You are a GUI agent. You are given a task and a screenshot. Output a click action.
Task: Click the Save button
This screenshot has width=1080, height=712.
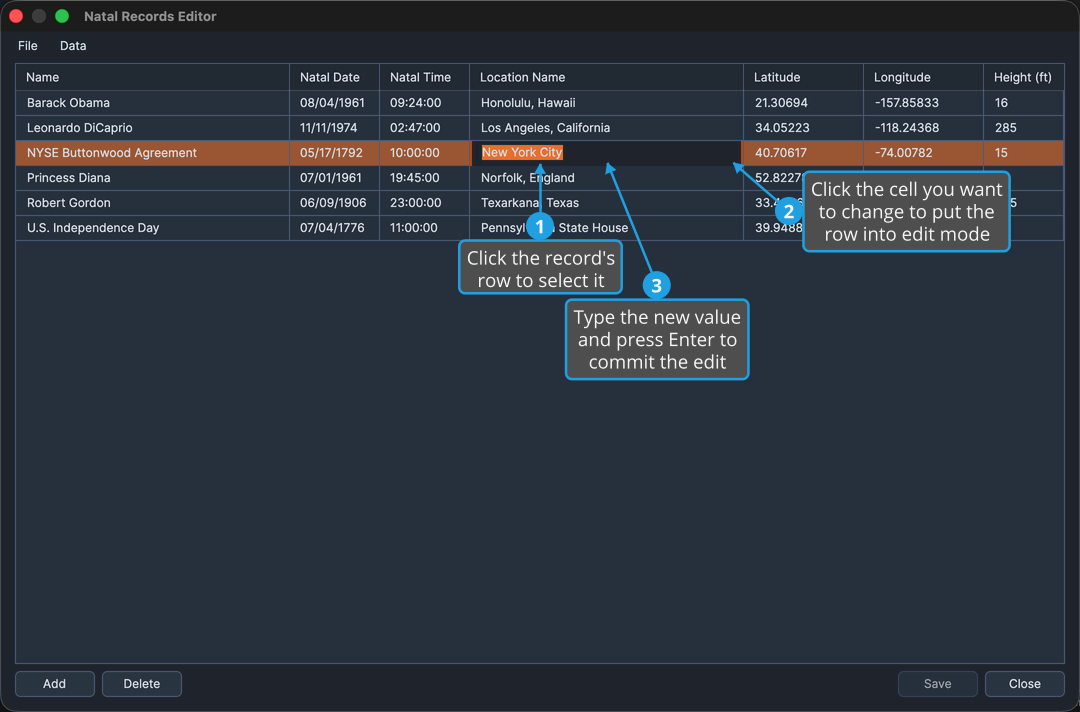(x=937, y=684)
